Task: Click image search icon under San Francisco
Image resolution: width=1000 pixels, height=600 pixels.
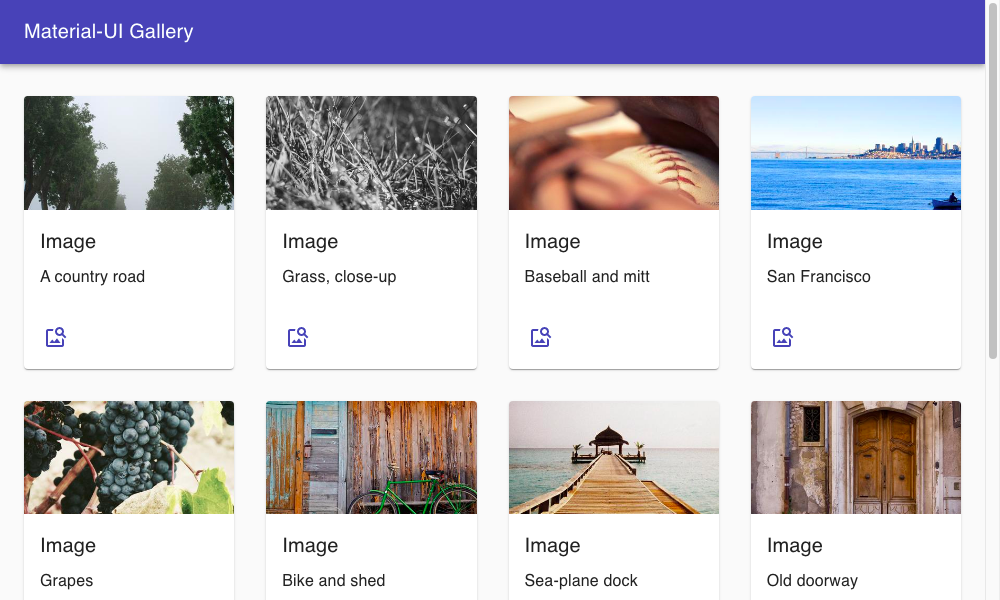Action: [783, 337]
